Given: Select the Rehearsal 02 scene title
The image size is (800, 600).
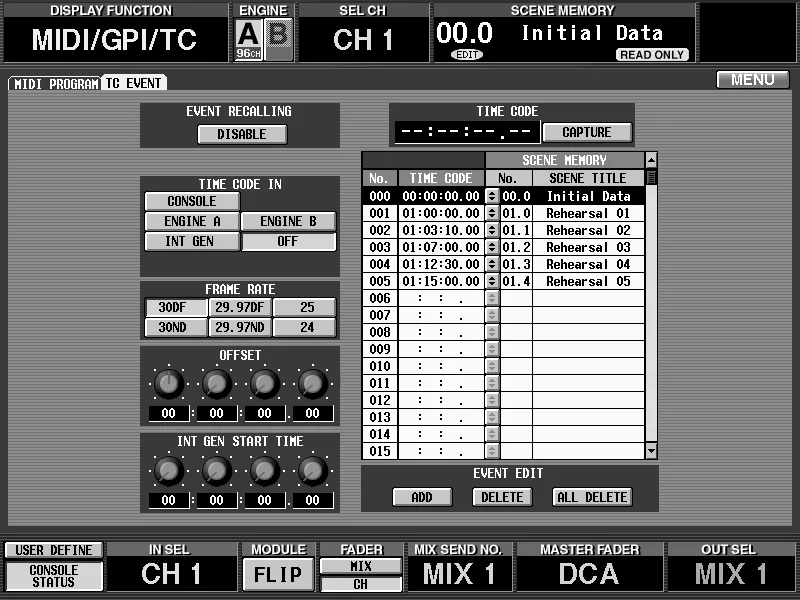Looking at the screenshot, I should (588, 230).
